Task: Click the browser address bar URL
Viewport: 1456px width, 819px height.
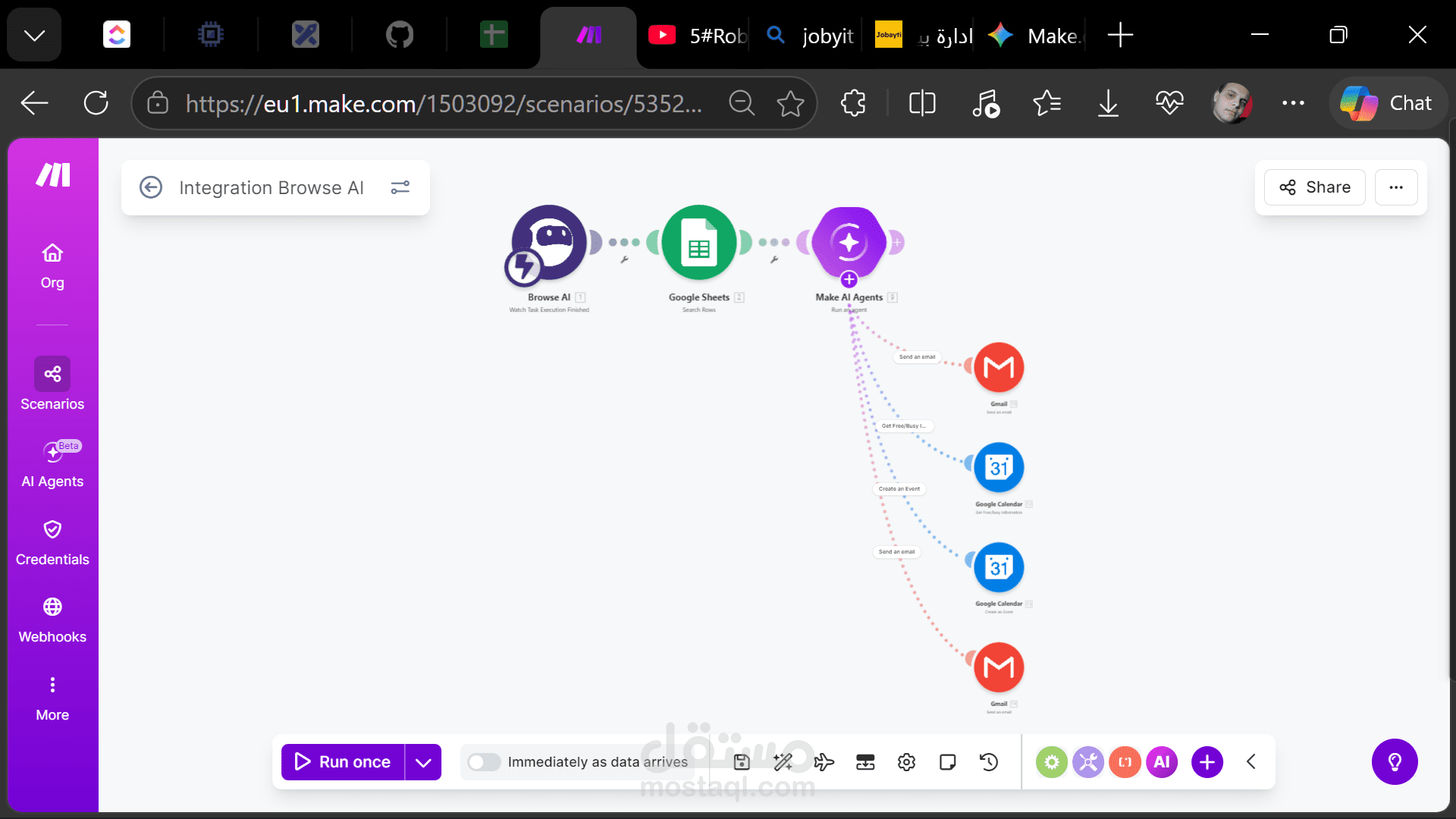Action: [x=444, y=103]
